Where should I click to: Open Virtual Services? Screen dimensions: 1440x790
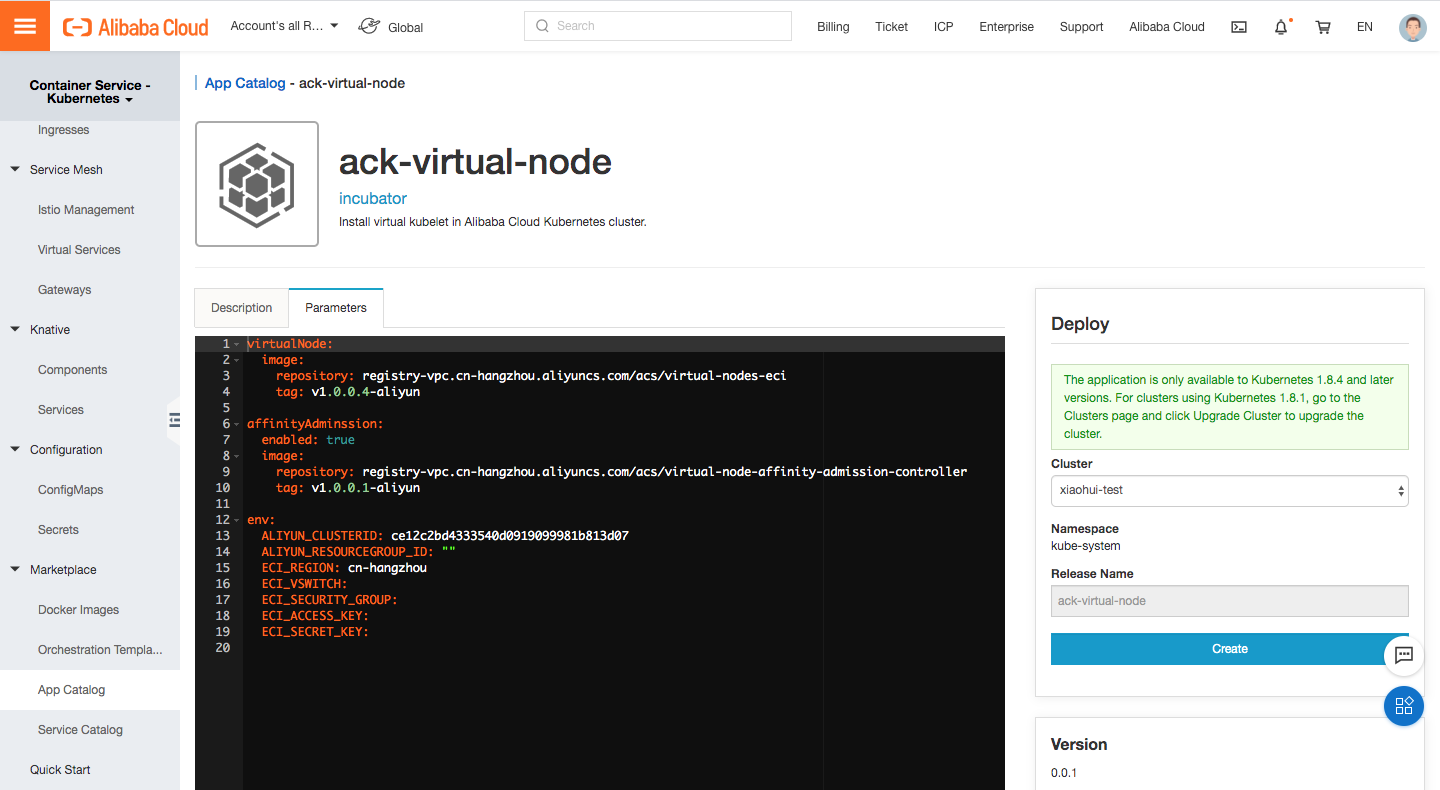(79, 250)
